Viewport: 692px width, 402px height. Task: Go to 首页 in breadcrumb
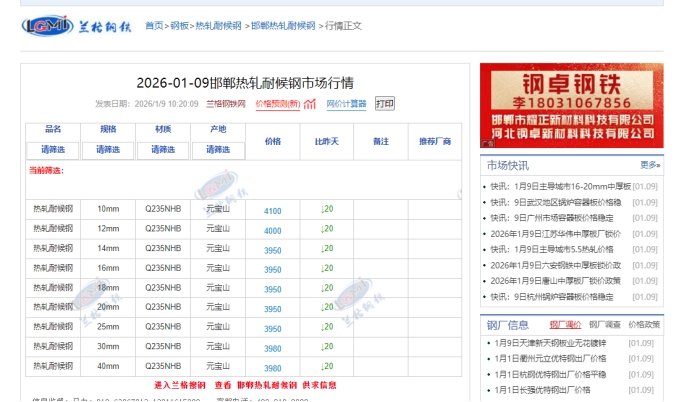pos(154,25)
